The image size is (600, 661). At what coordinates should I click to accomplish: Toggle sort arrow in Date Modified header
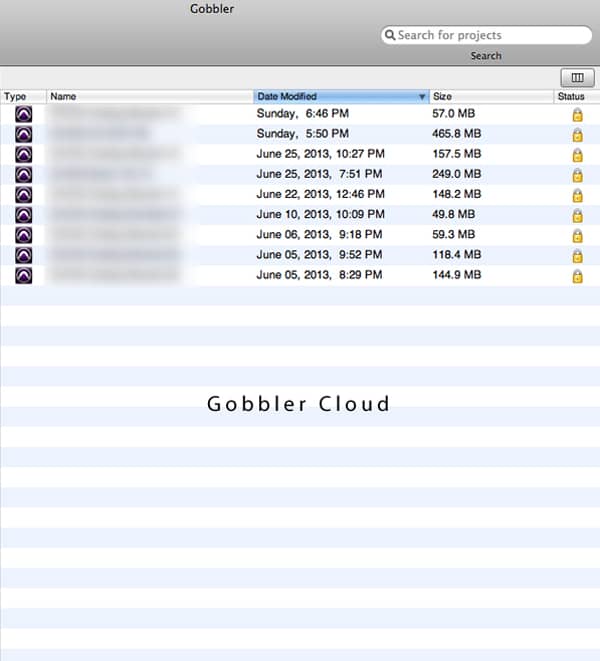[422, 97]
